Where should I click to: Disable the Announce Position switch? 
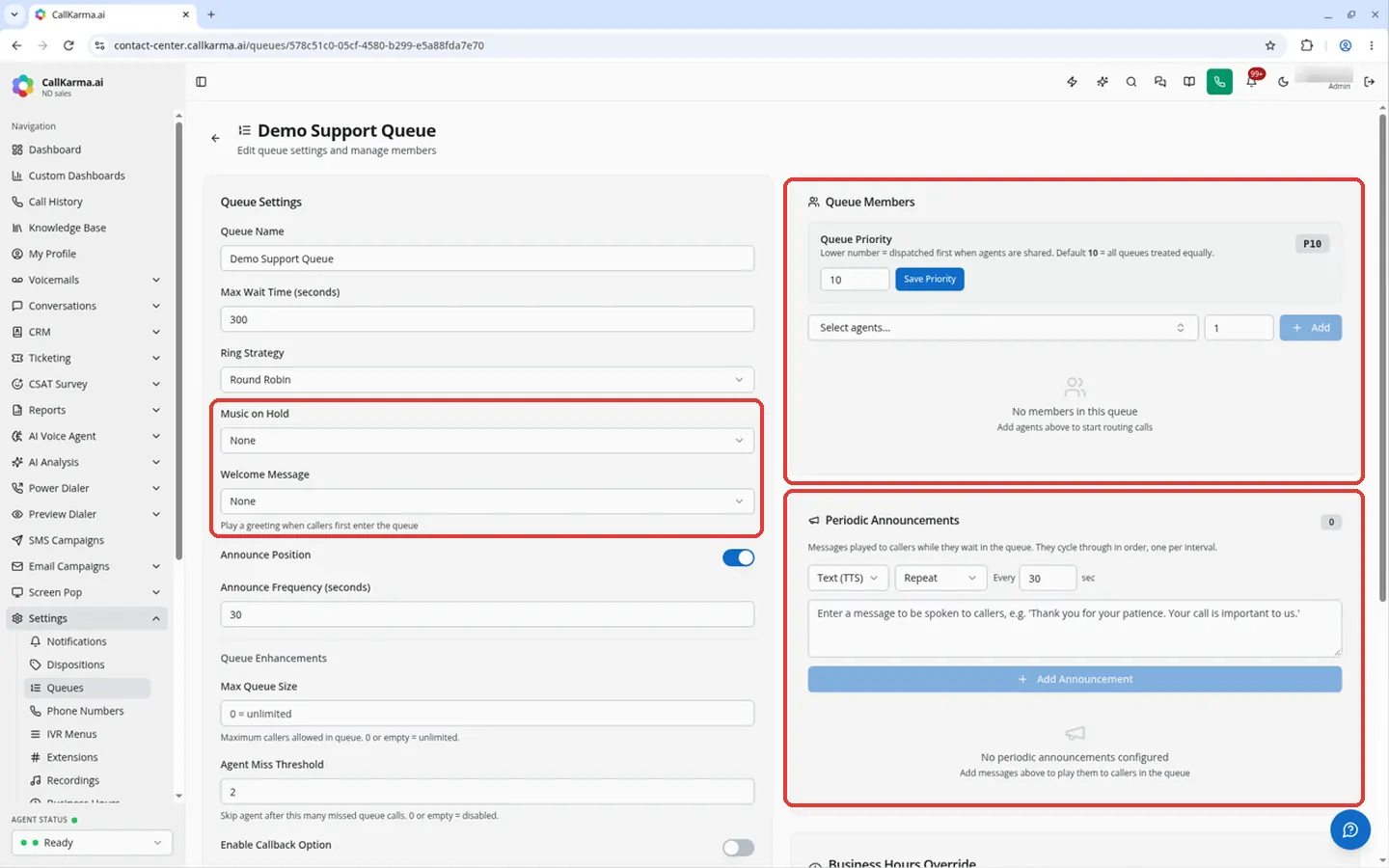(739, 557)
